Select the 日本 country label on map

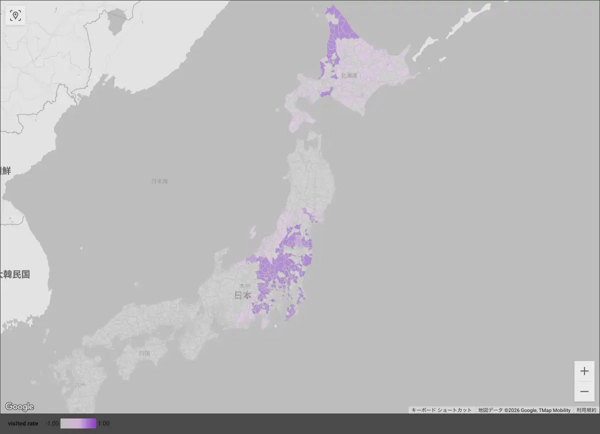(243, 296)
